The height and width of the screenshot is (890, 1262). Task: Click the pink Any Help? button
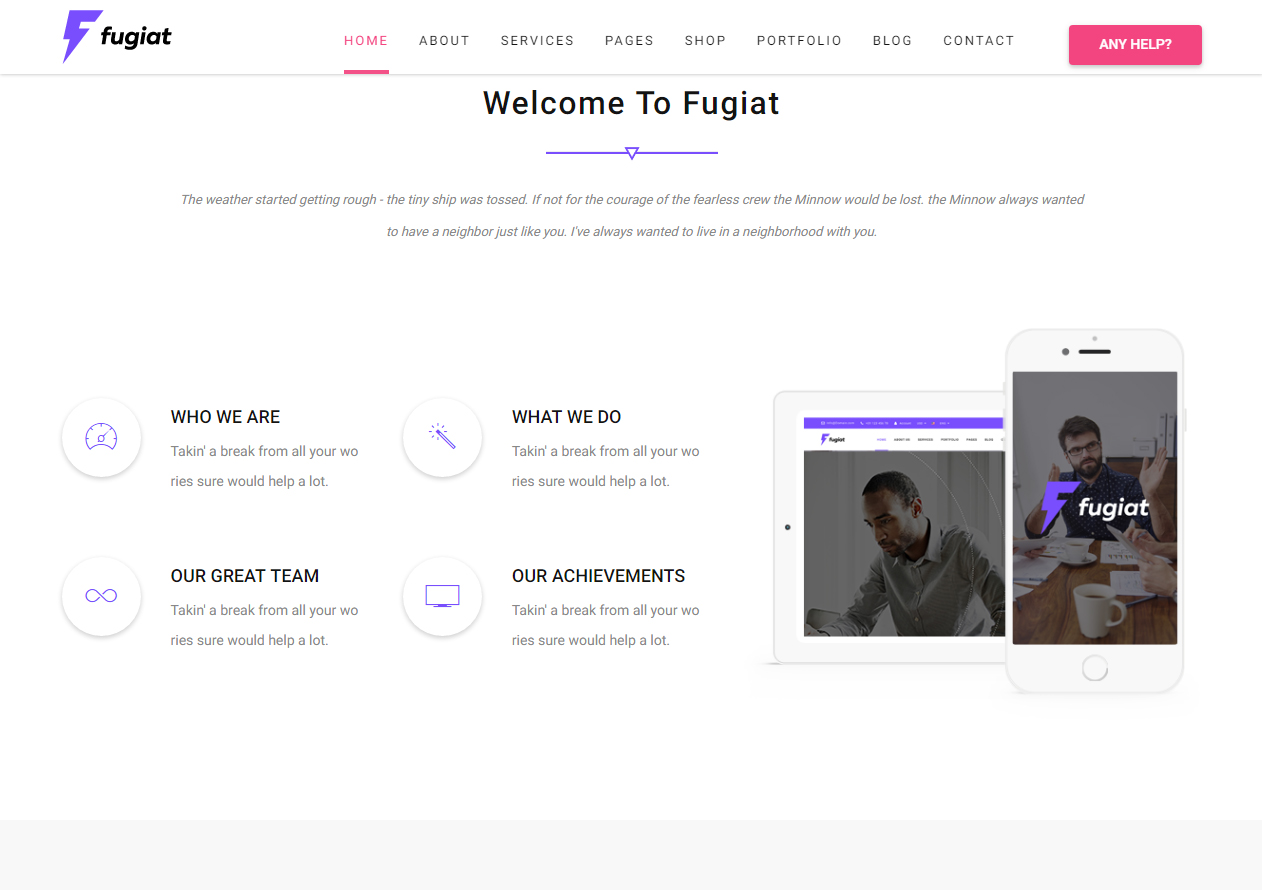coord(1135,45)
